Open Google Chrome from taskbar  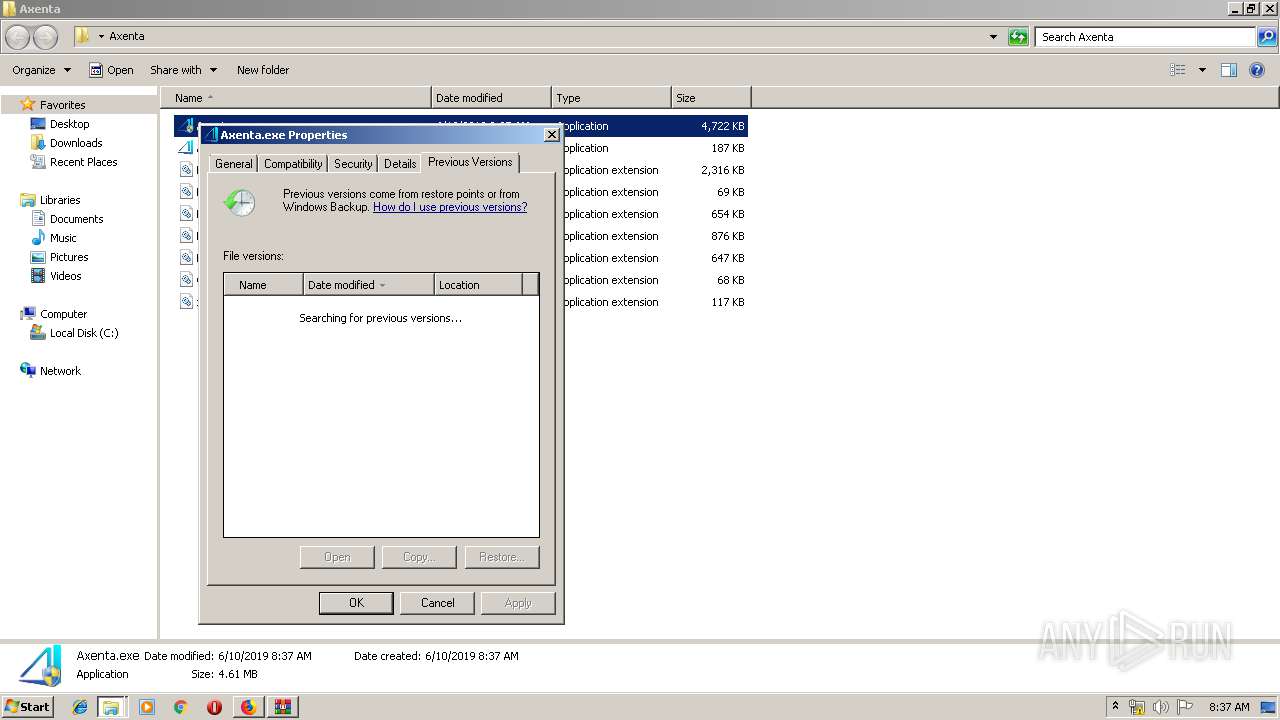[x=180, y=707]
